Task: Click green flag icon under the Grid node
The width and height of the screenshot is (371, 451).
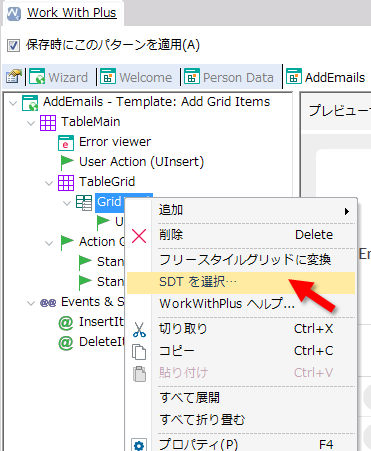Action: 103,223
